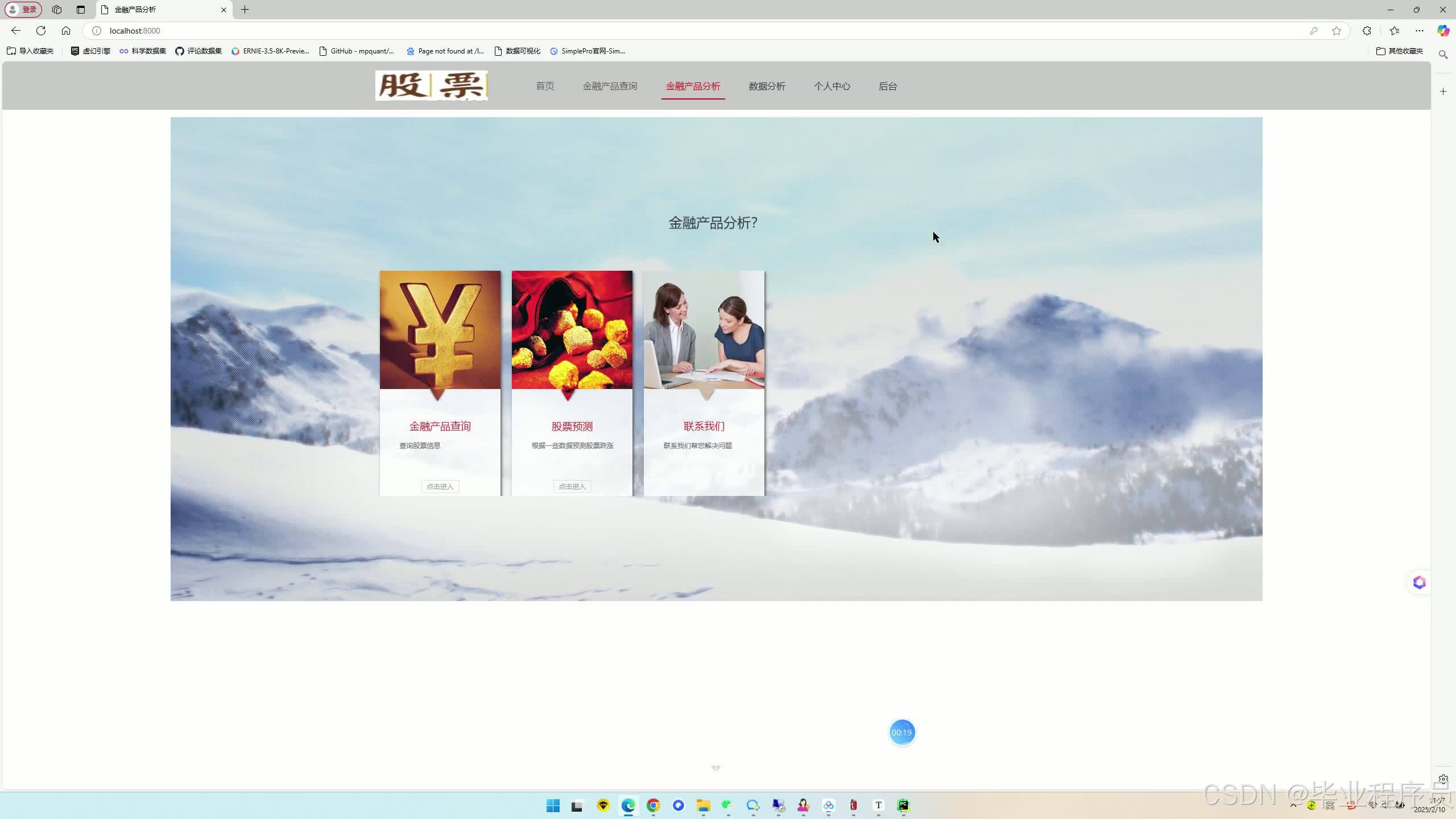Click the Windows Start button
Image resolution: width=1456 pixels, height=819 pixels.
click(x=553, y=805)
